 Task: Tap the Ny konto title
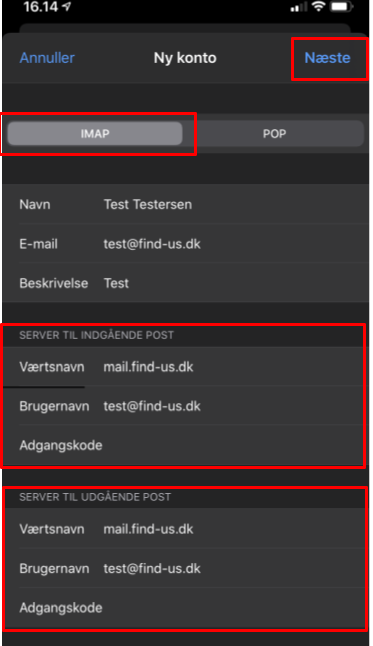(185, 58)
